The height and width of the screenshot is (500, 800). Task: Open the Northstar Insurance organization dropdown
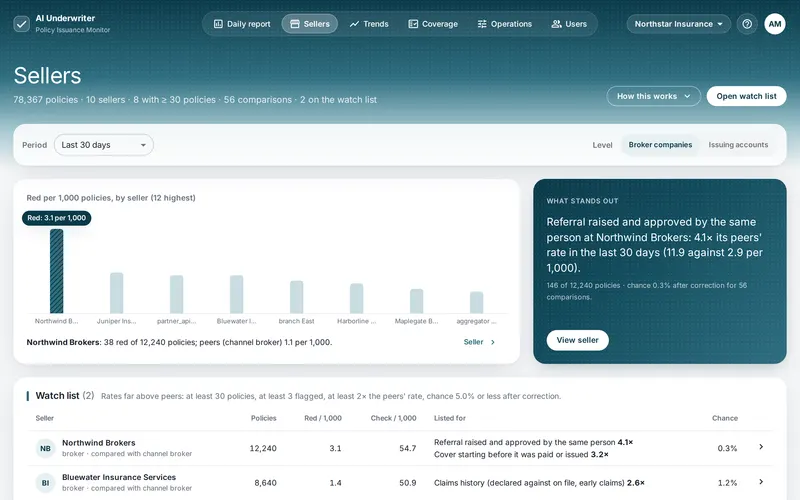point(679,24)
